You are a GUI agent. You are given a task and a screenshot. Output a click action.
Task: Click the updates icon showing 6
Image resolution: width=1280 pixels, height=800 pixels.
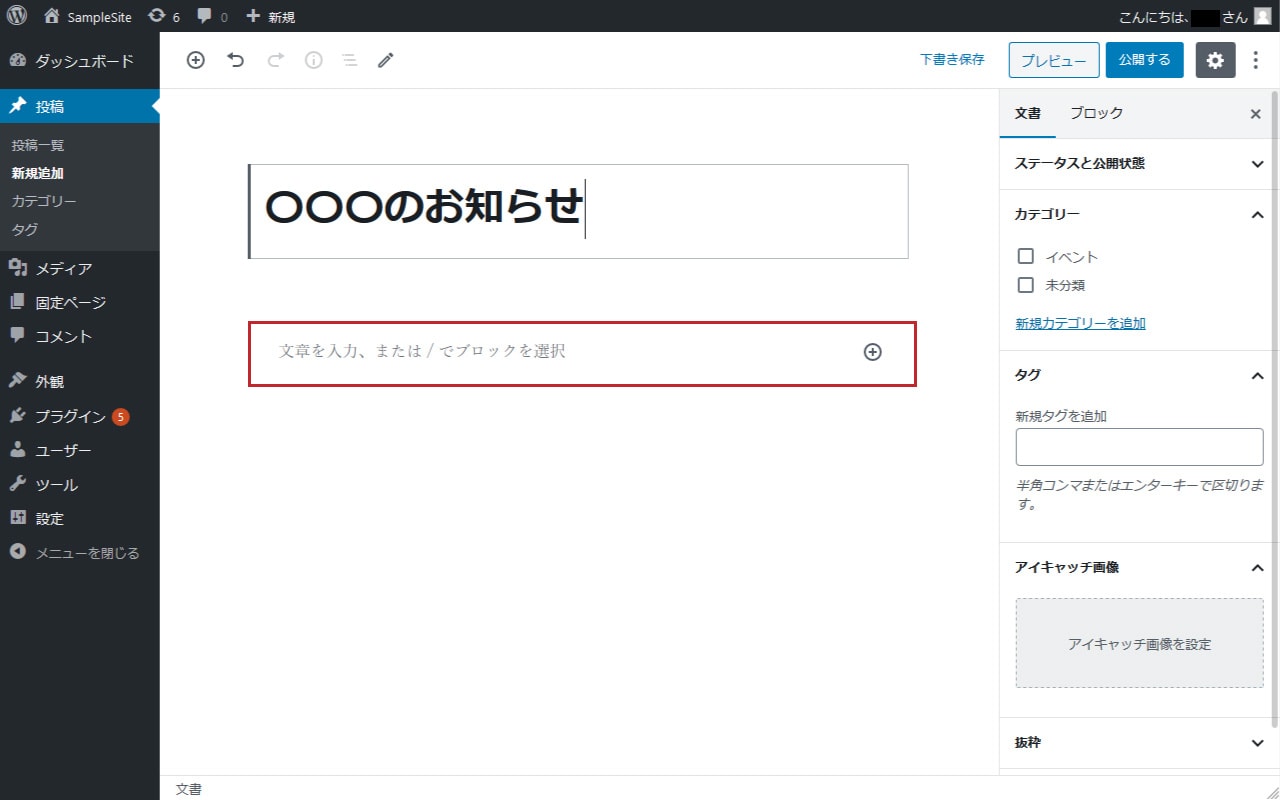click(164, 17)
